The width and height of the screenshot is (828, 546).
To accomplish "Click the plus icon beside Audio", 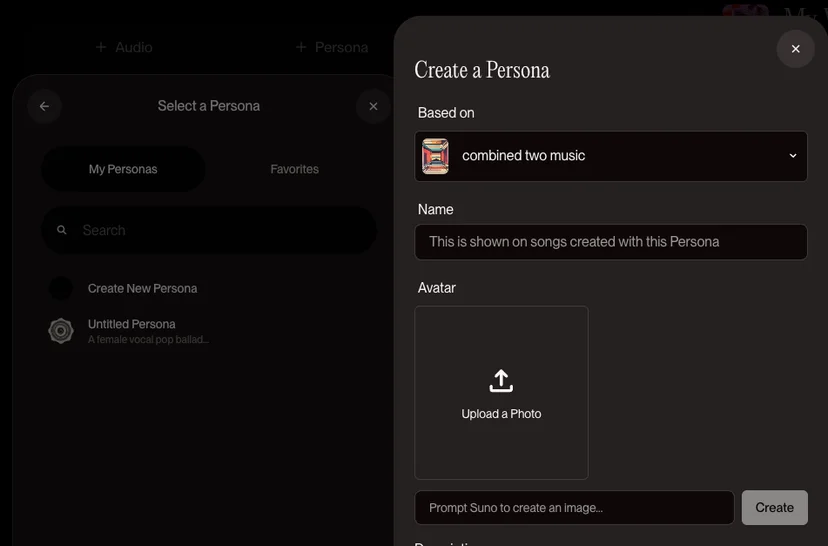I will tap(101, 48).
